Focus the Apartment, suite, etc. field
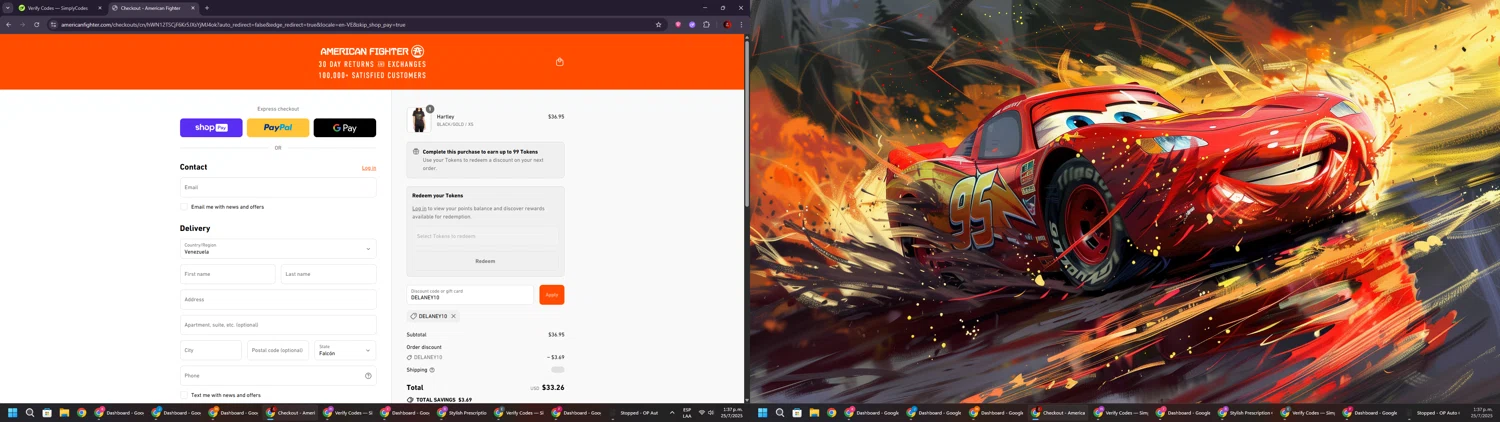 click(x=278, y=325)
